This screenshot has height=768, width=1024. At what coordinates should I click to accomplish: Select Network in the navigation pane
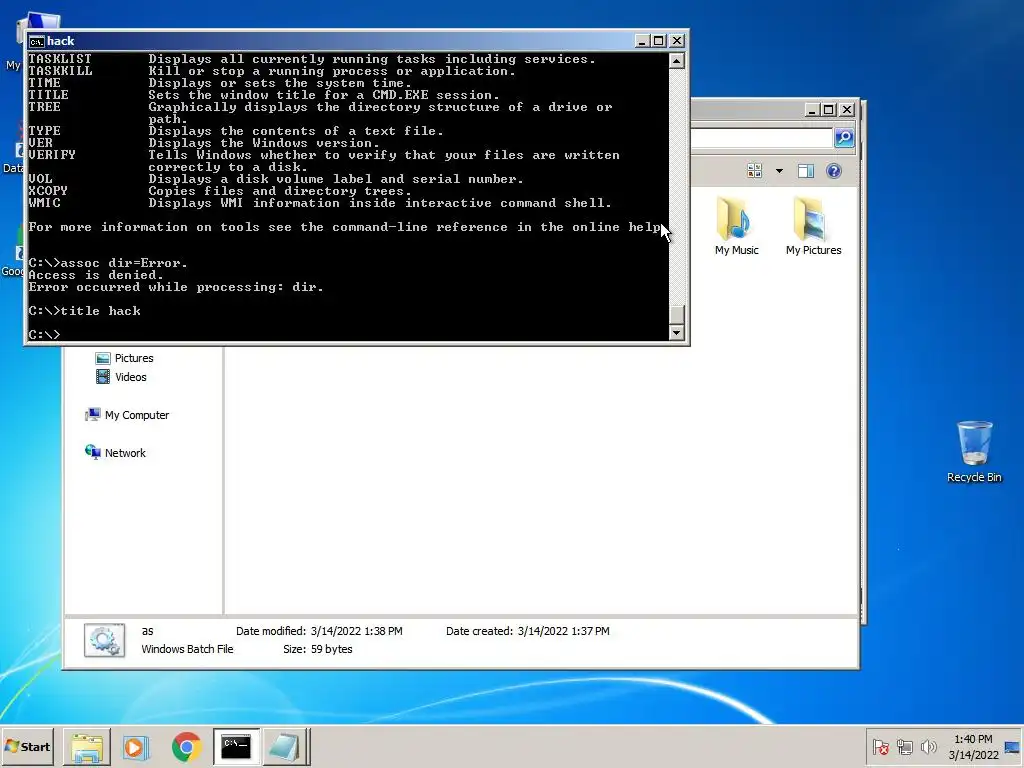tap(116, 453)
